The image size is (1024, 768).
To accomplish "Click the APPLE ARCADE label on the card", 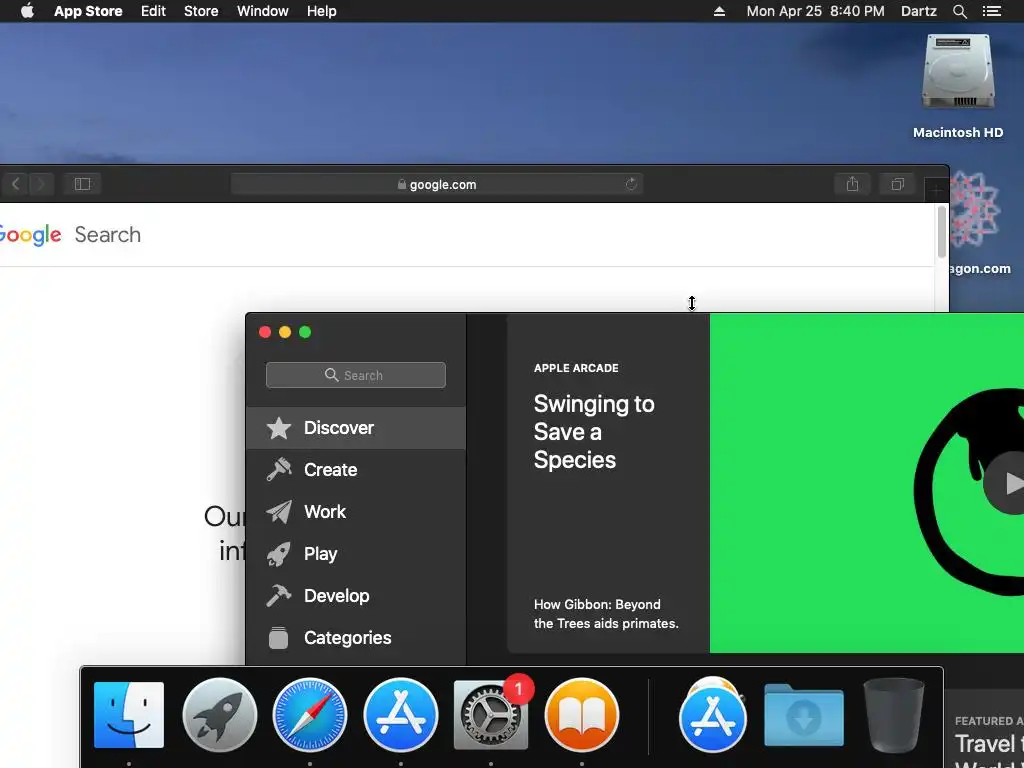I will point(576,368).
